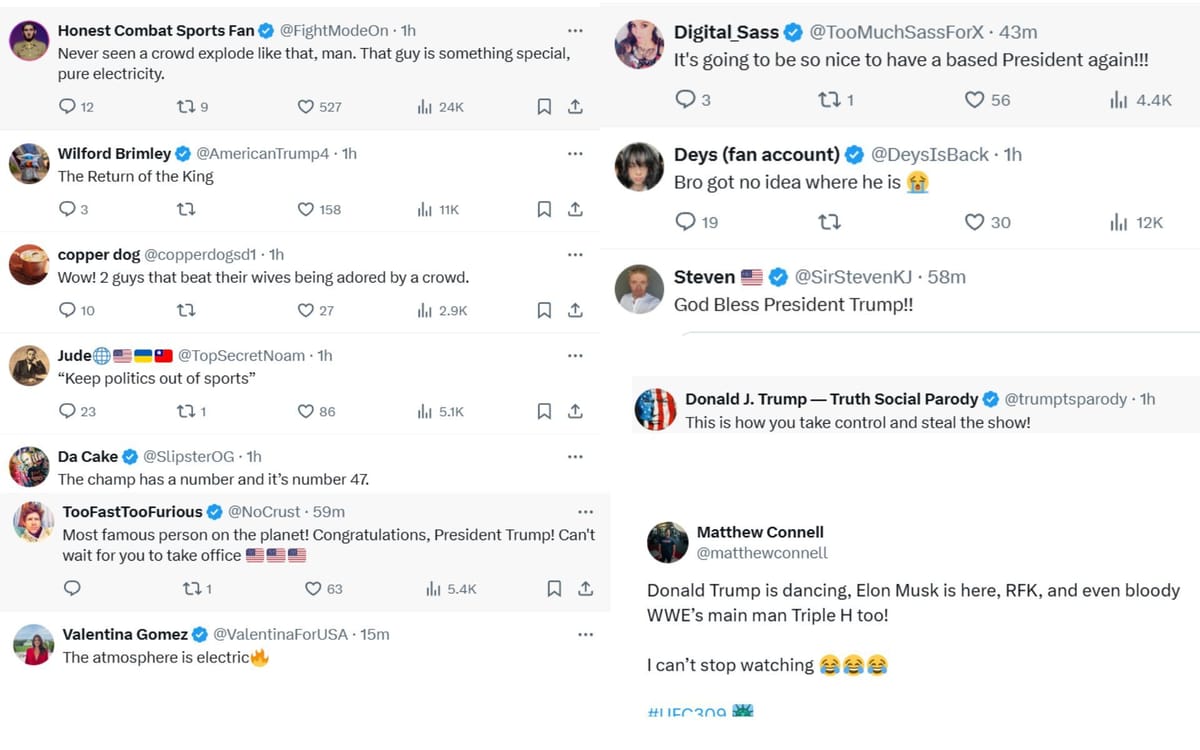The width and height of the screenshot is (1200, 750).
Task: Open @trumptsparody account handle
Action: (x=1065, y=399)
